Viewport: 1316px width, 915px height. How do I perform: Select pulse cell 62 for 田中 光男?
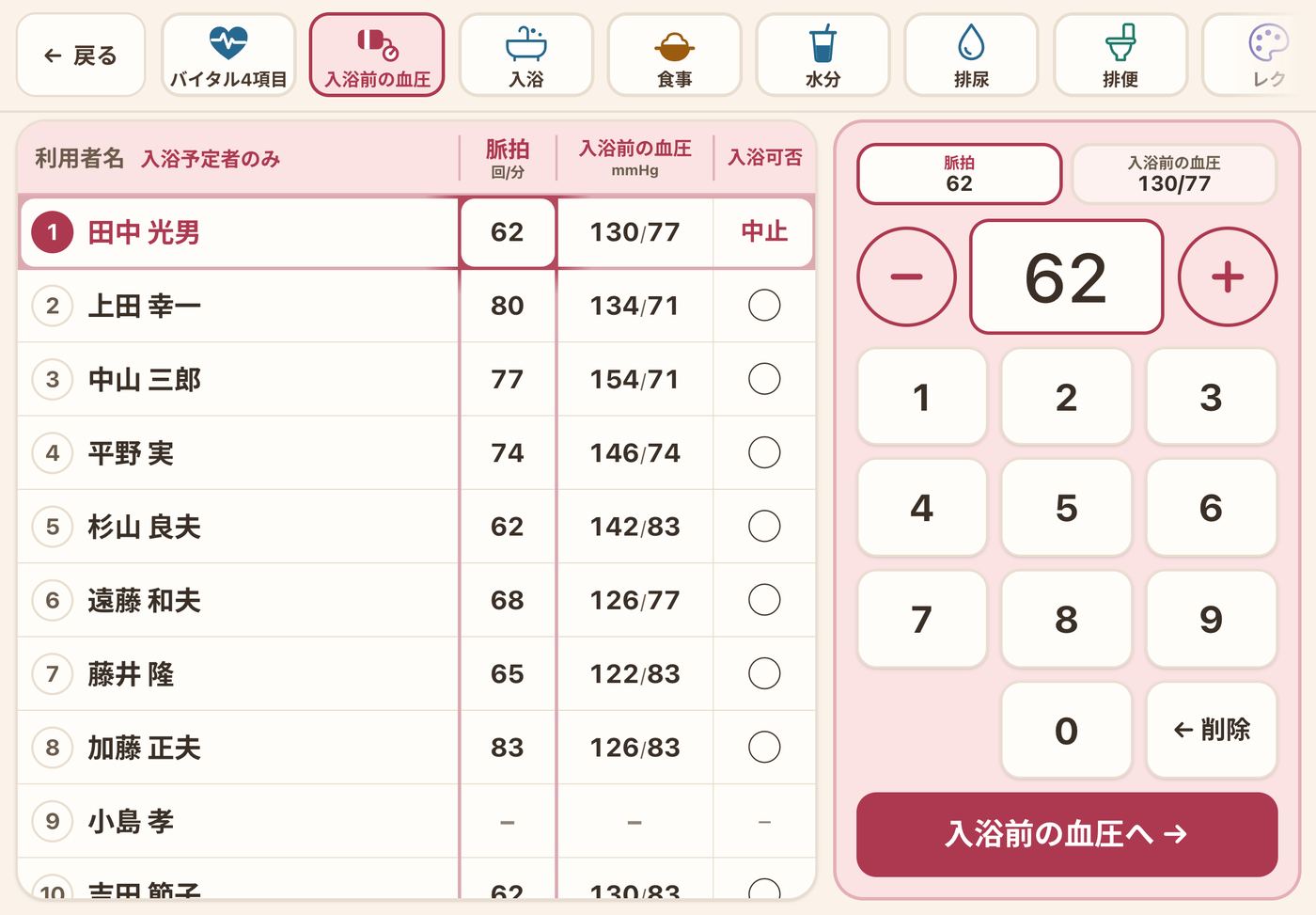point(508,232)
